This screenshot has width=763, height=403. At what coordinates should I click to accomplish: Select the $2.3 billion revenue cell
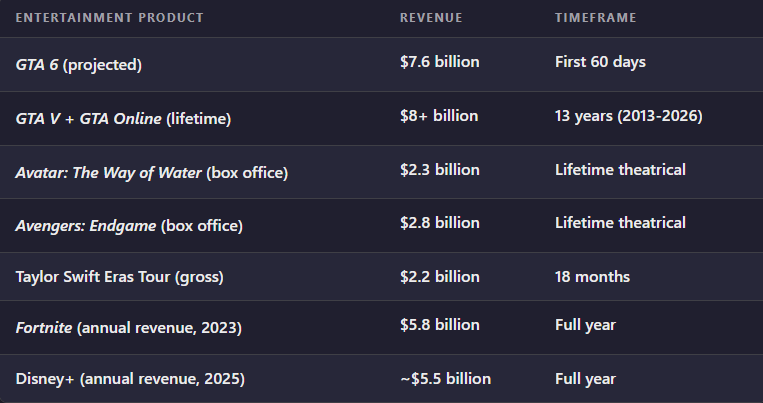[x=440, y=169]
